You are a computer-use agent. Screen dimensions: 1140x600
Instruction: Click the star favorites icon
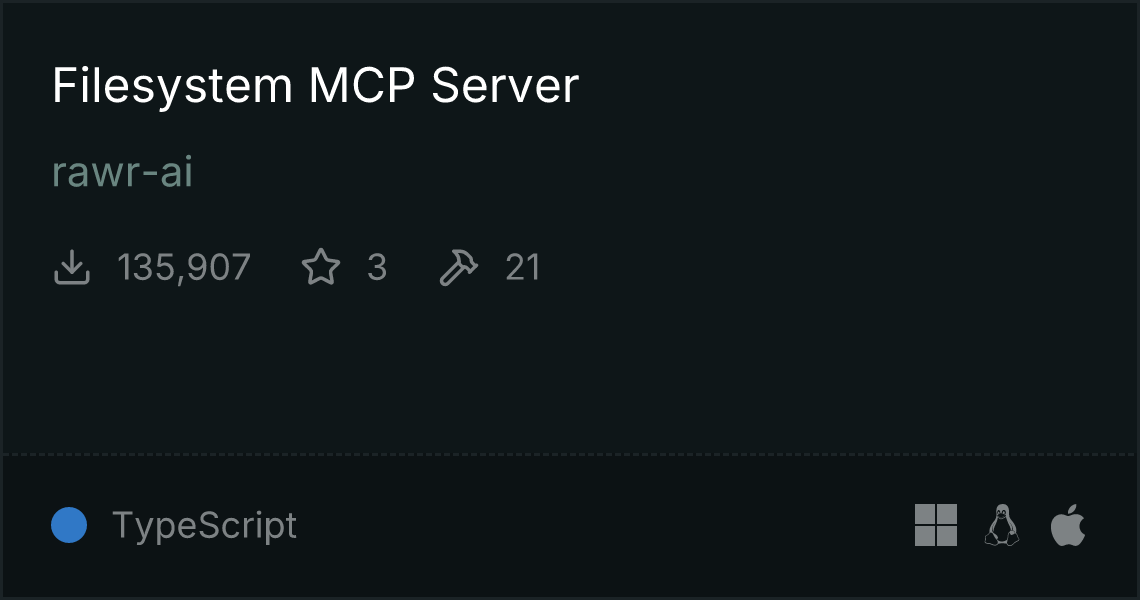click(321, 267)
